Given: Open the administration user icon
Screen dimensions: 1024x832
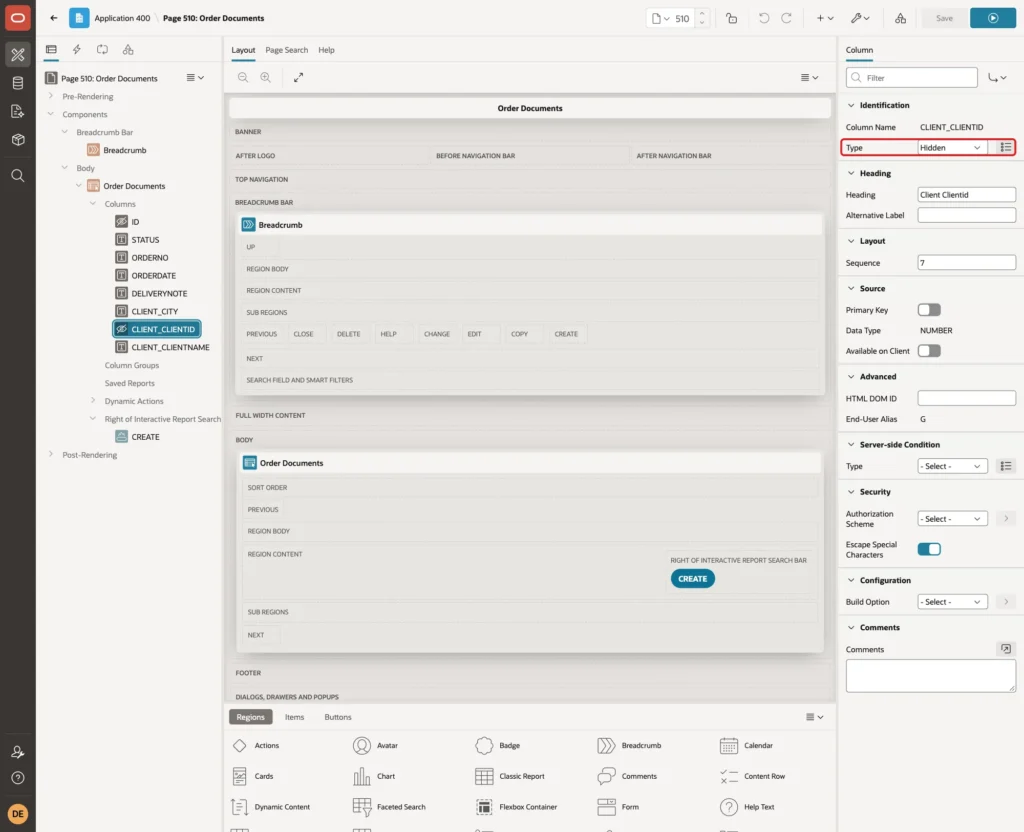Looking at the screenshot, I should pos(18,752).
